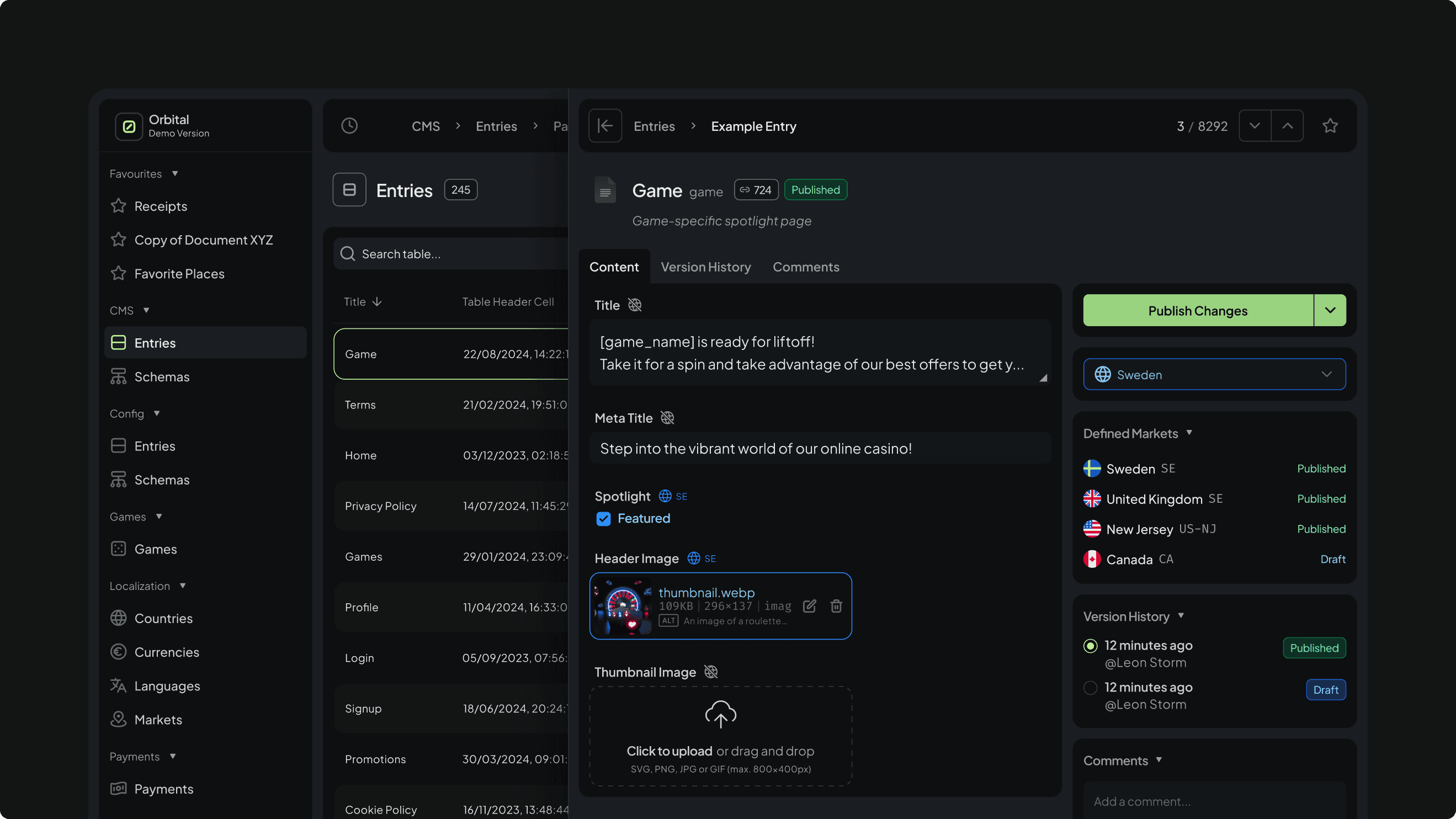Screen dimensions: 1456x819
Task: Go to the next entry with down chevron
Action: tap(1254, 125)
